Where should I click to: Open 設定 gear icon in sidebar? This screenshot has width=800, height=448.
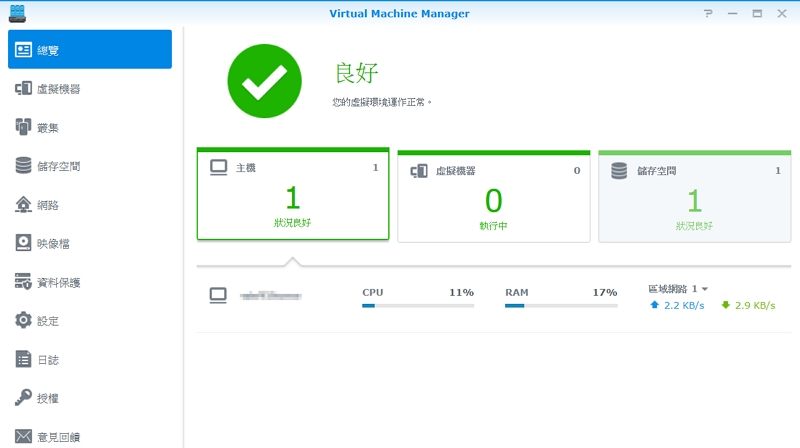click(23, 321)
